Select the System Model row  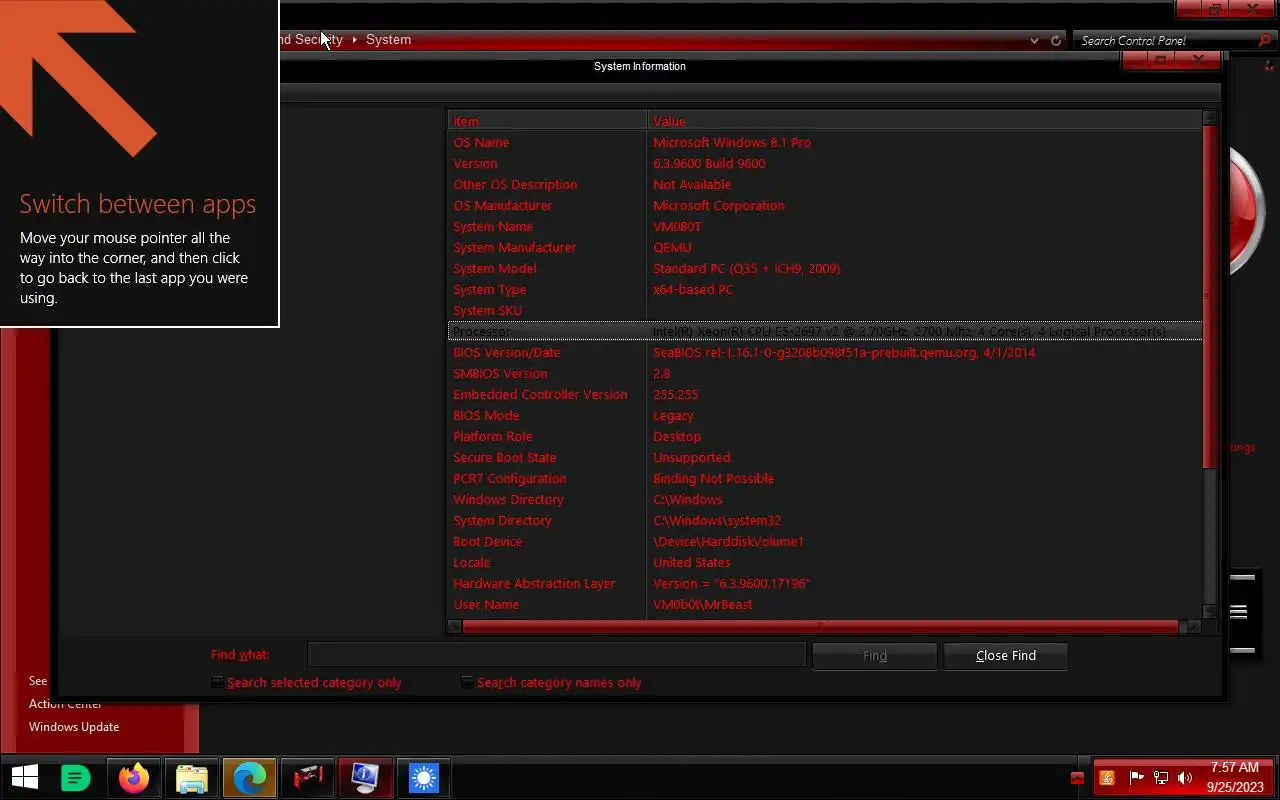(x=825, y=268)
